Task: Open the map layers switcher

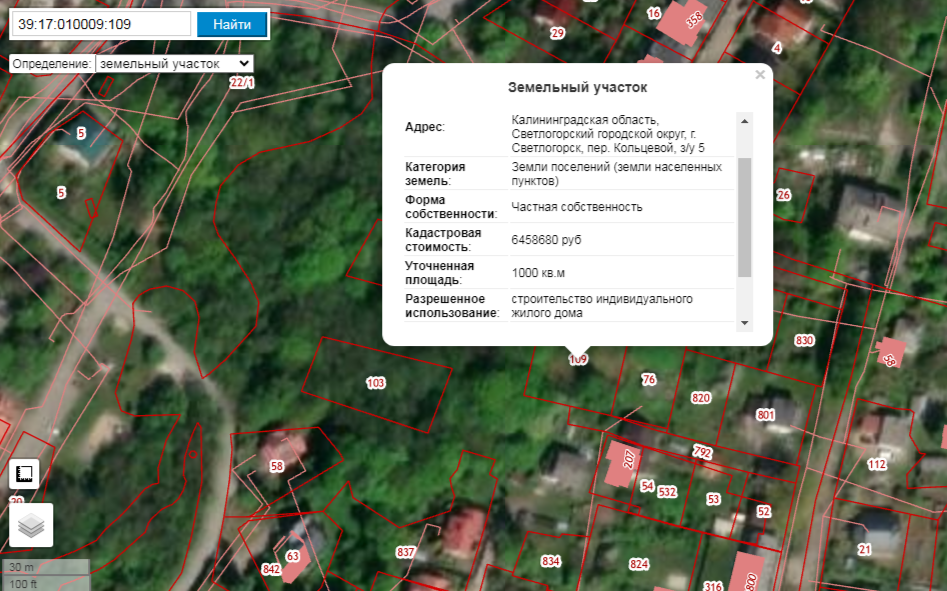Action: pyautogui.click(x=31, y=525)
